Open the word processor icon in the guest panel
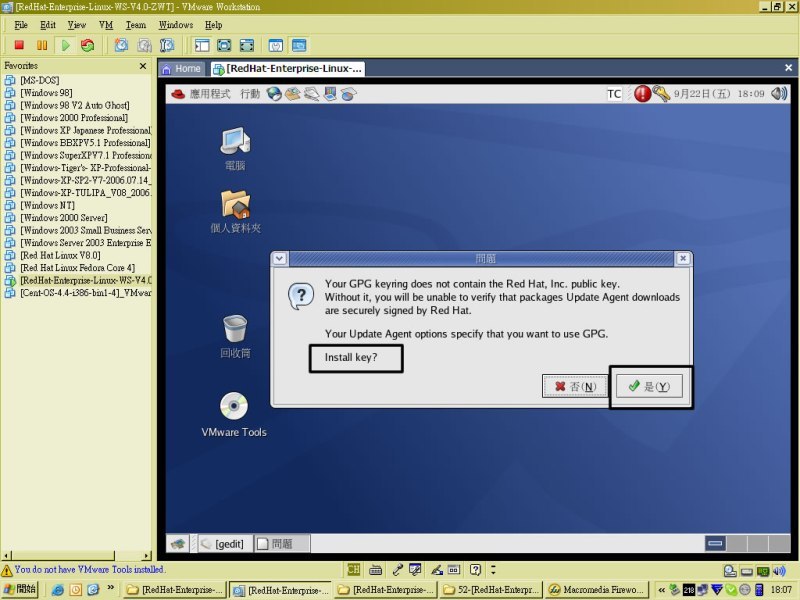The image size is (800, 600). click(x=311, y=94)
